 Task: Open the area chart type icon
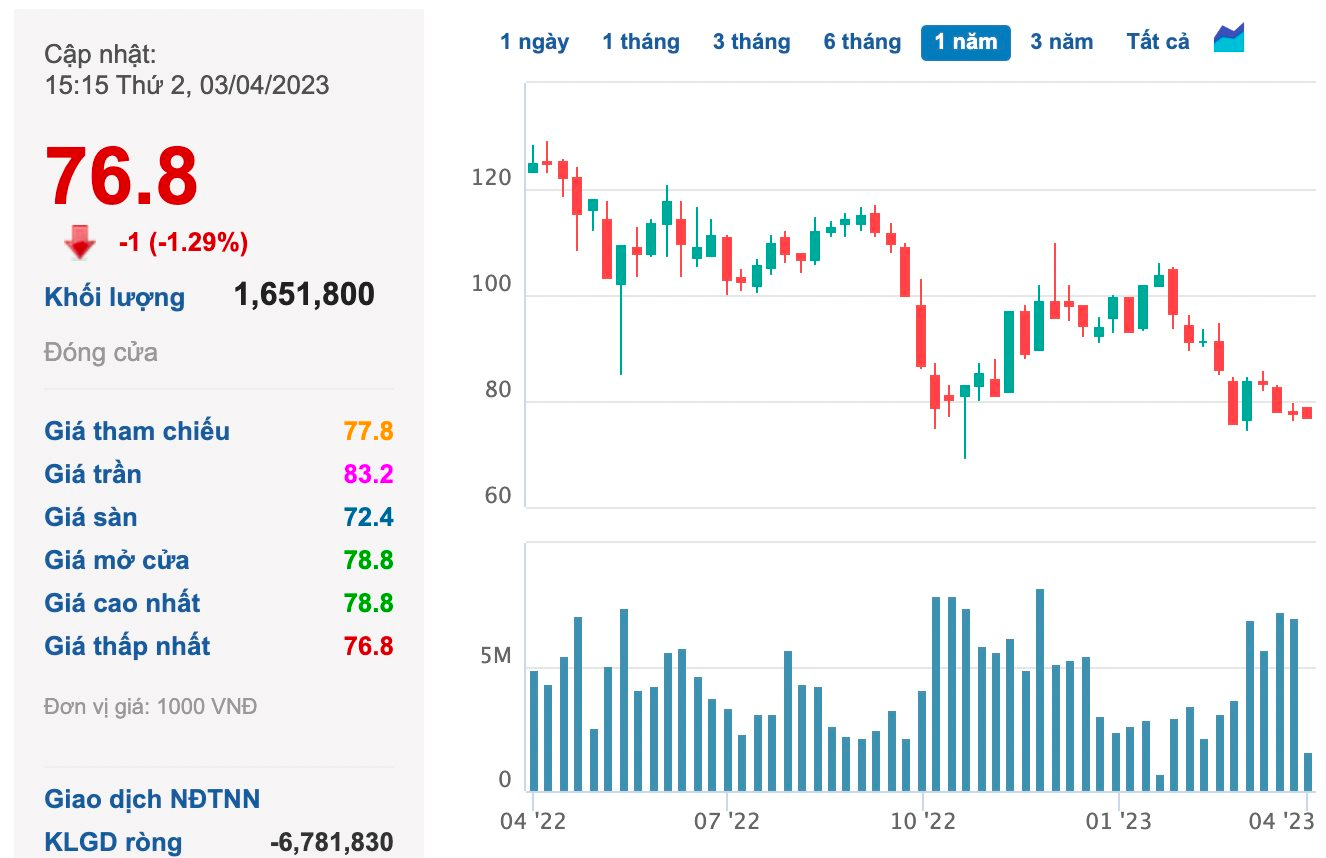click(x=1229, y=38)
